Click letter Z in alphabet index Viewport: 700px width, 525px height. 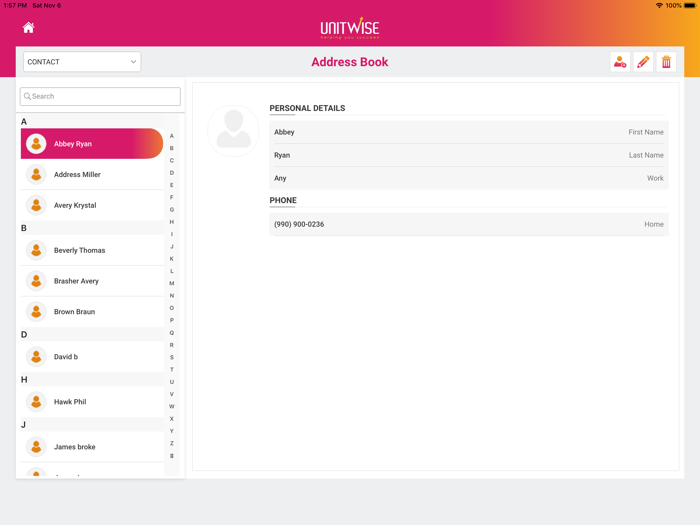pyautogui.click(x=171, y=443)
